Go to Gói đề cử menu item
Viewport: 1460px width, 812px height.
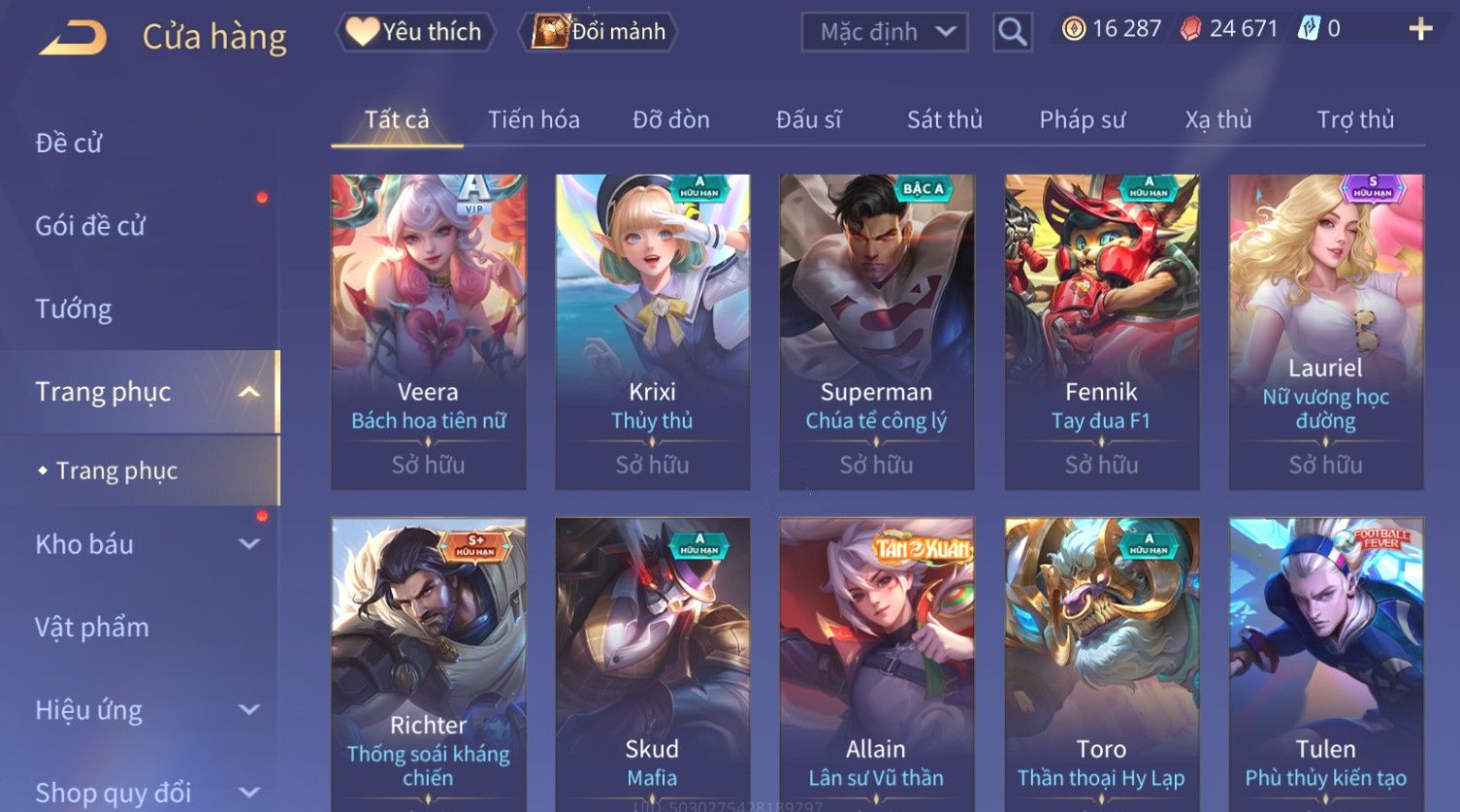(x=90, y=226)
